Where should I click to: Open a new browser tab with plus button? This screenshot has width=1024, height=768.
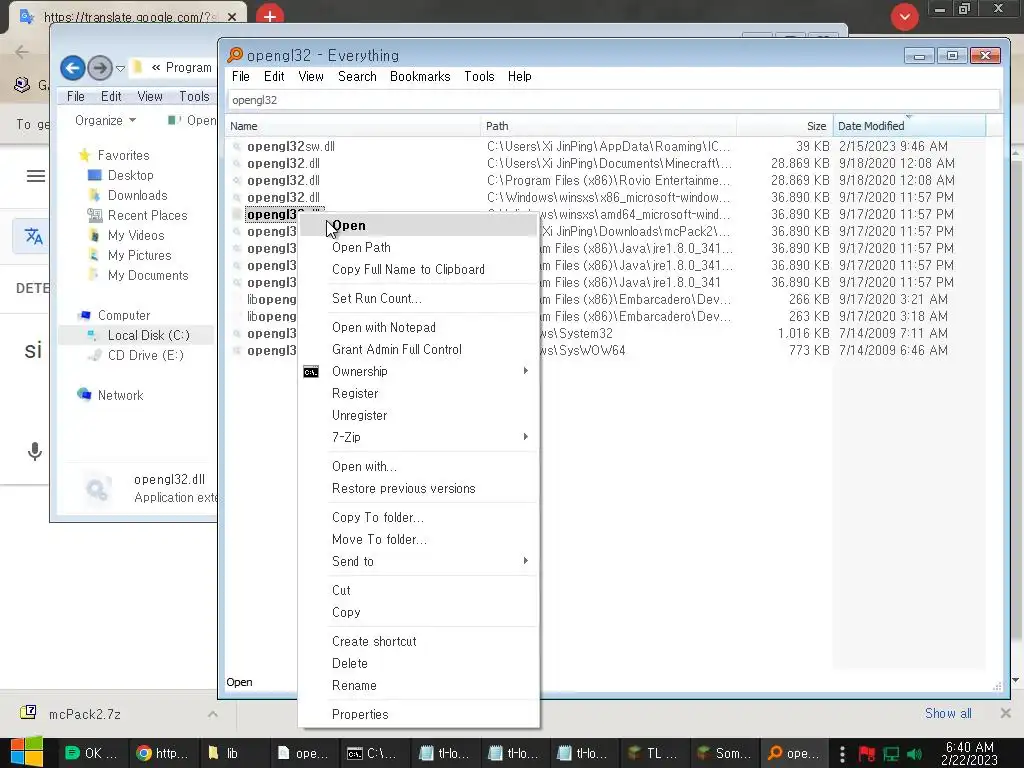pyautogui.click(x=270, y=16)
